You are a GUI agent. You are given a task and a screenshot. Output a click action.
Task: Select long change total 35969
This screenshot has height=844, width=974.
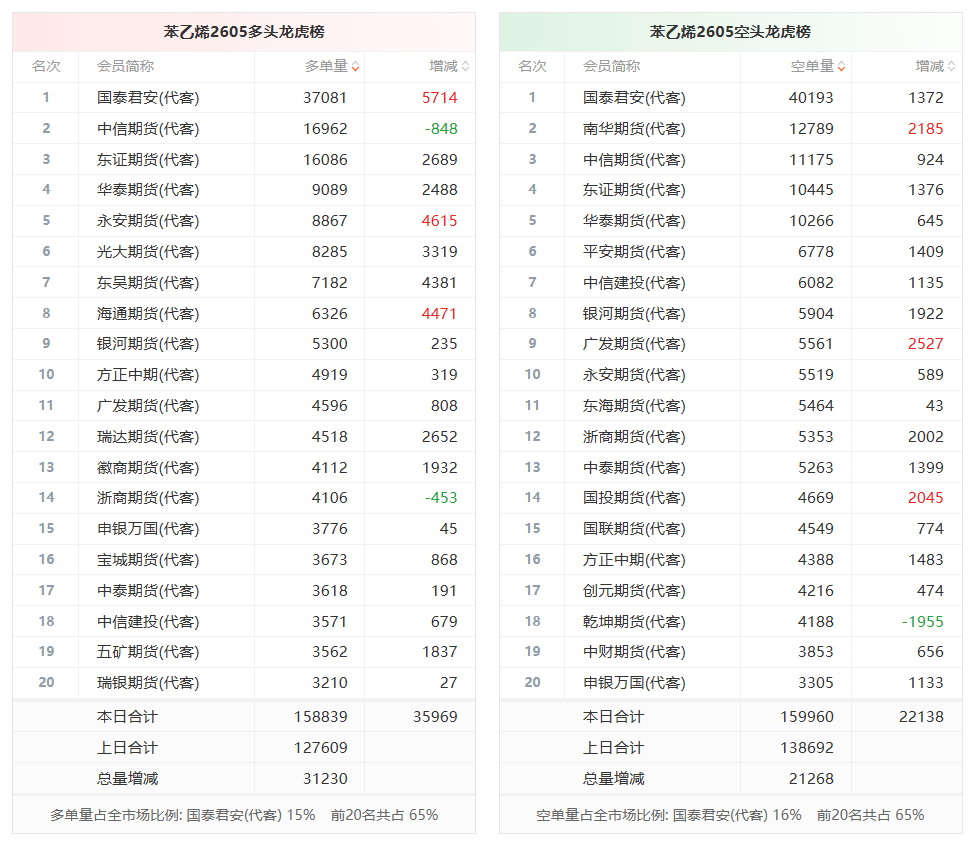point(435,717)
